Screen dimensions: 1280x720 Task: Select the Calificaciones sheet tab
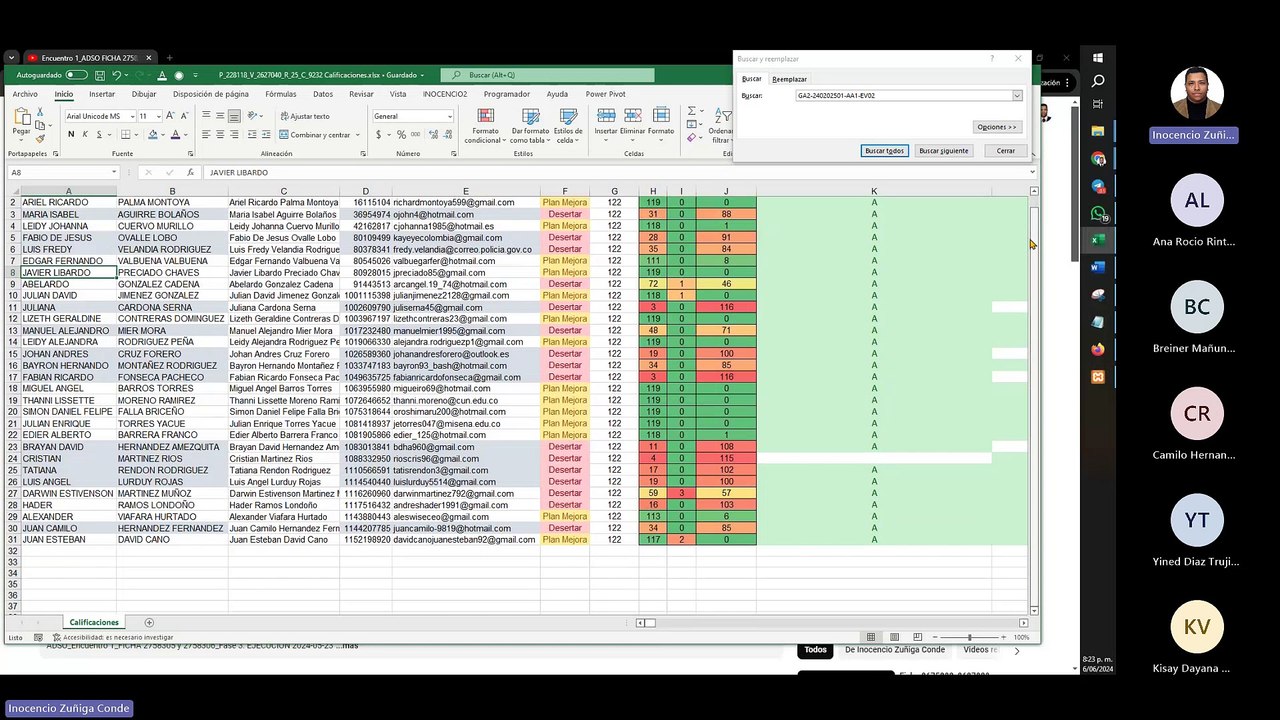click(94, 623)
